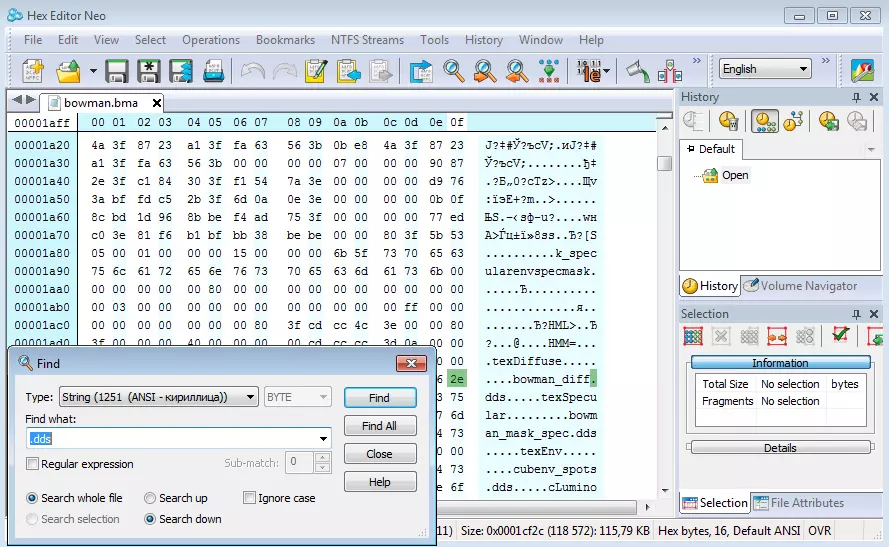Click the red brackets selection icon in toolbar
This screenshot has height=547, width=889.
click(670, 71)
